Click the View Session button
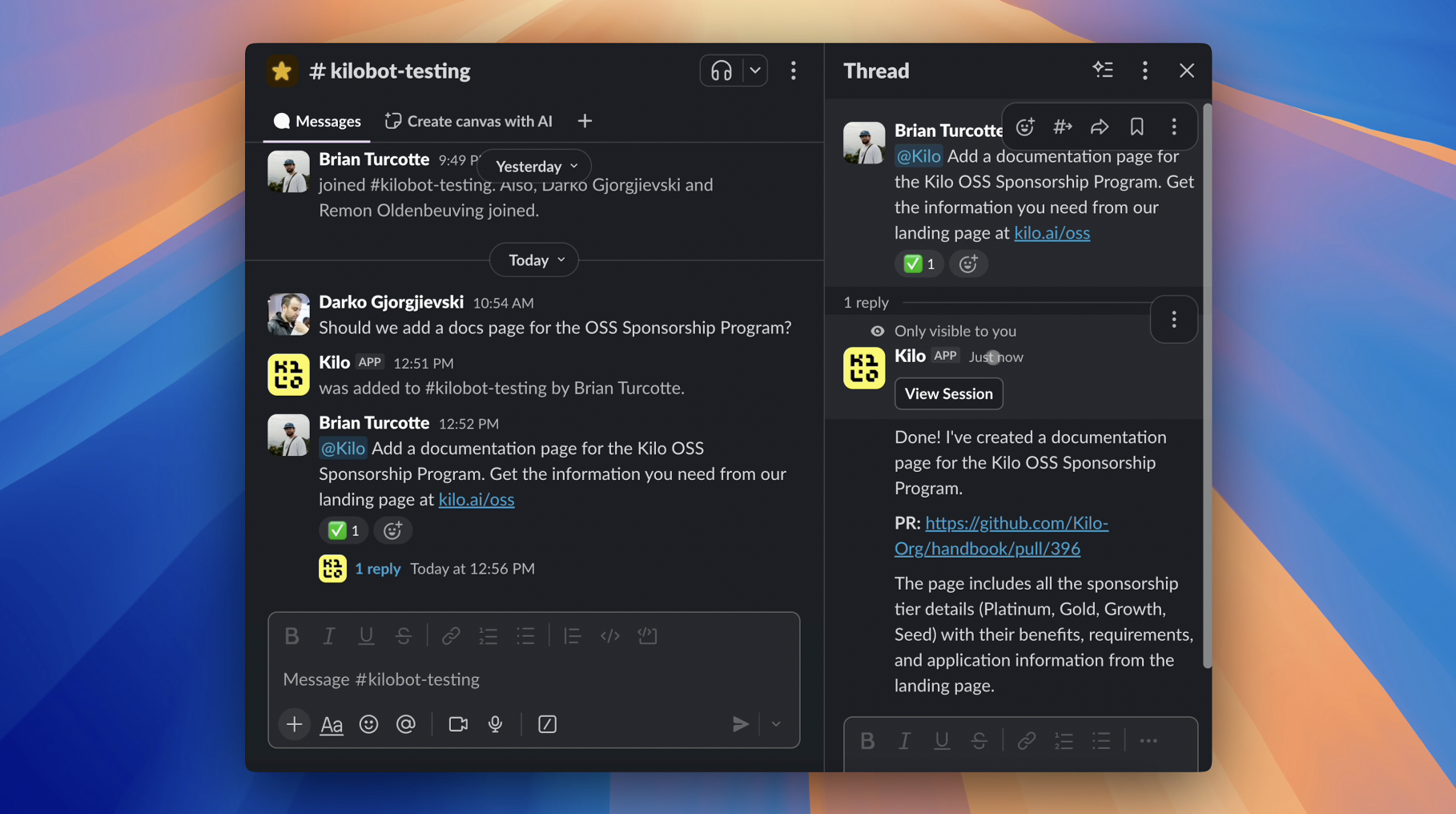The width and height of the screenshot is (1456, 814). coord(948,393)
